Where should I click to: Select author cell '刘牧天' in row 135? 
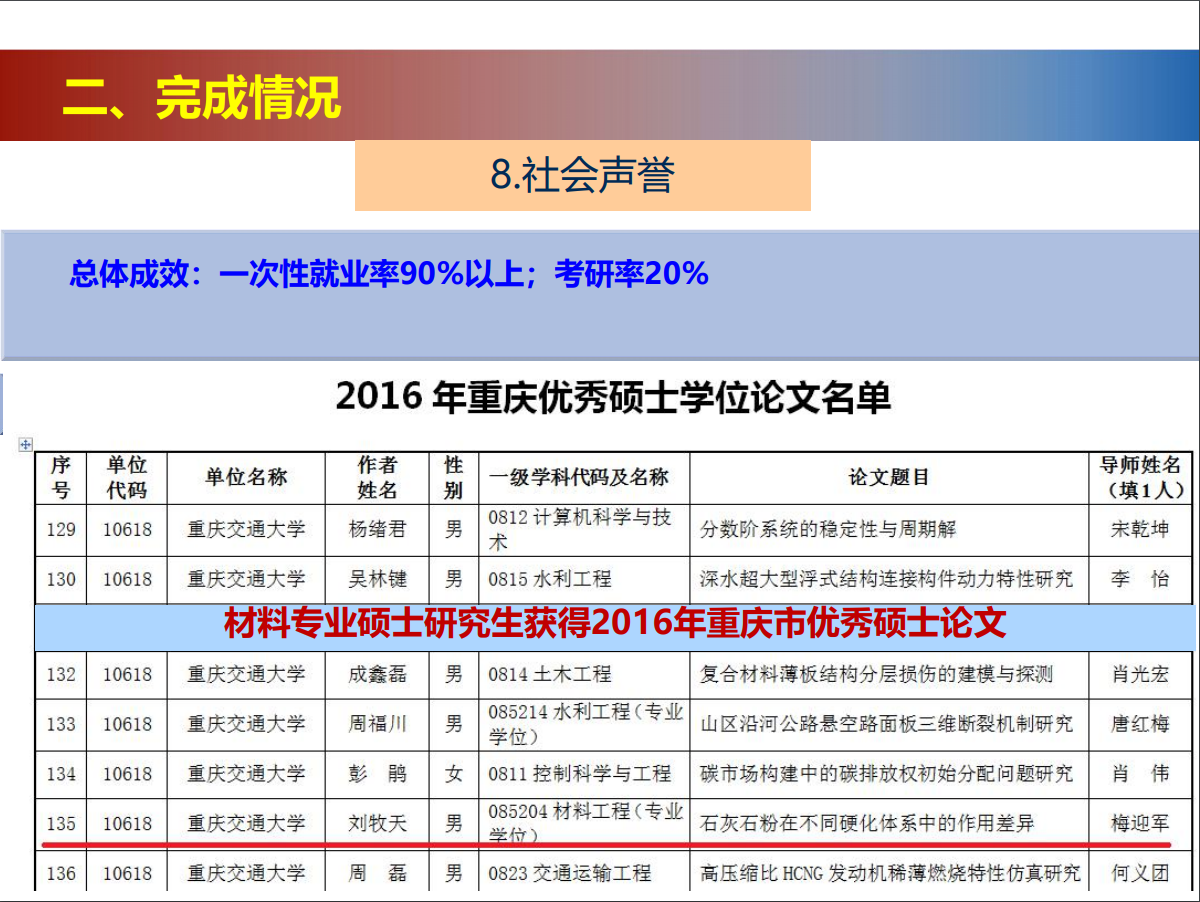click(x=377, y=824)
